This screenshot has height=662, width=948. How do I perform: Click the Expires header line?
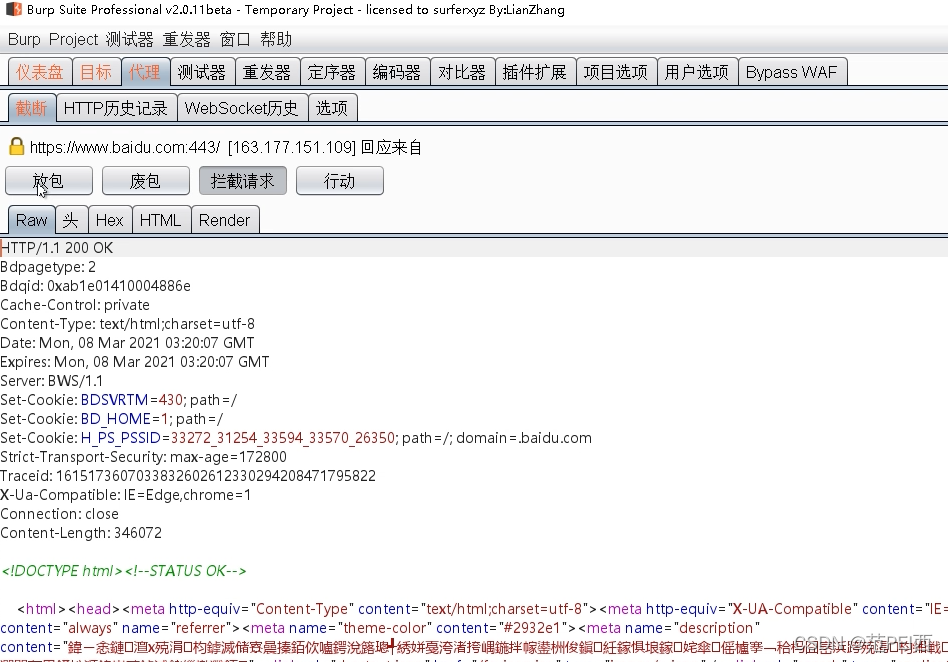(x=135, y=362)
